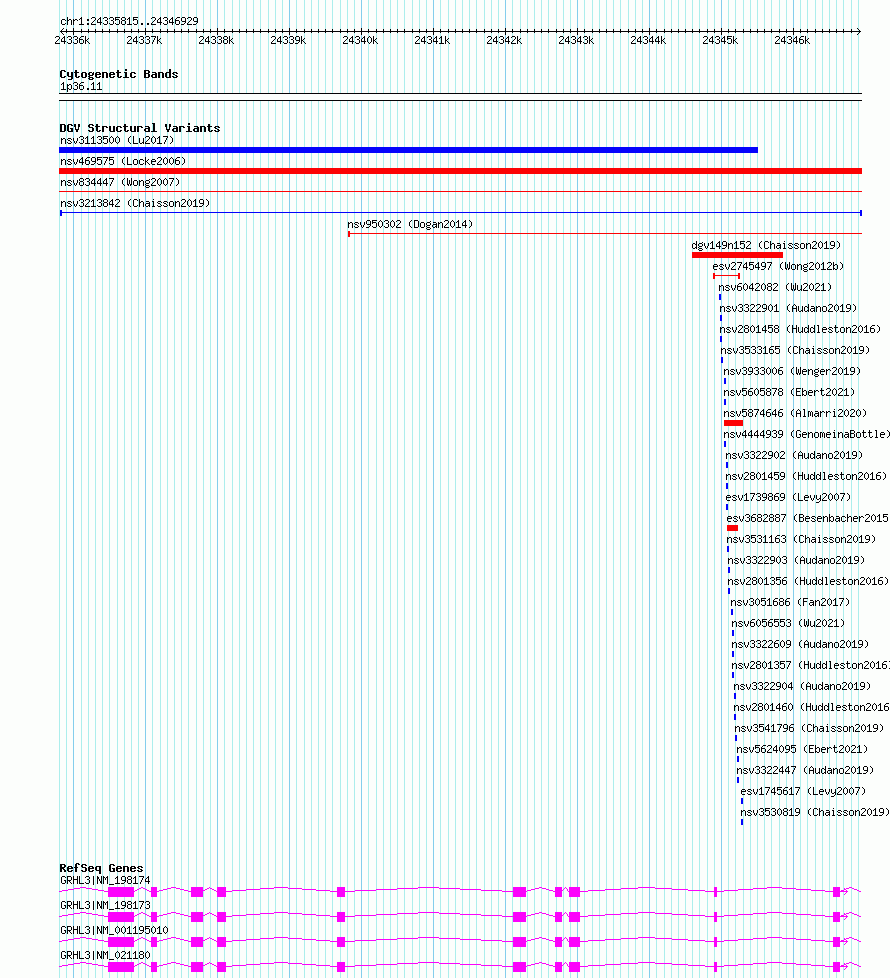890x978 pixels.
Task: Open esv1739869 (Levy2007) label
Action: [788, 497]
